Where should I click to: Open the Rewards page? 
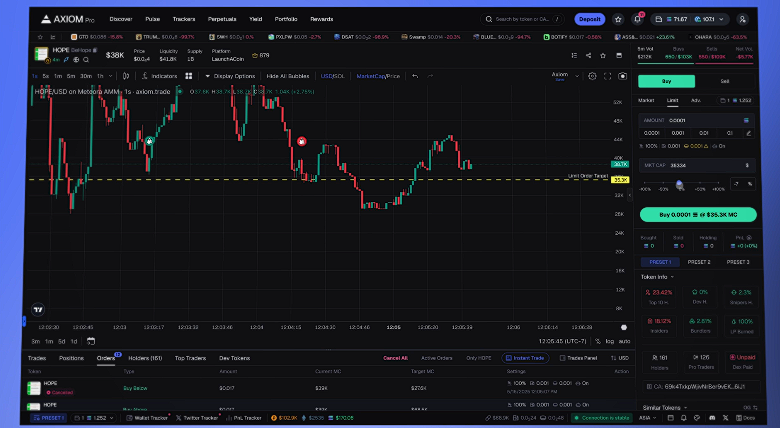tap(322, 19)
